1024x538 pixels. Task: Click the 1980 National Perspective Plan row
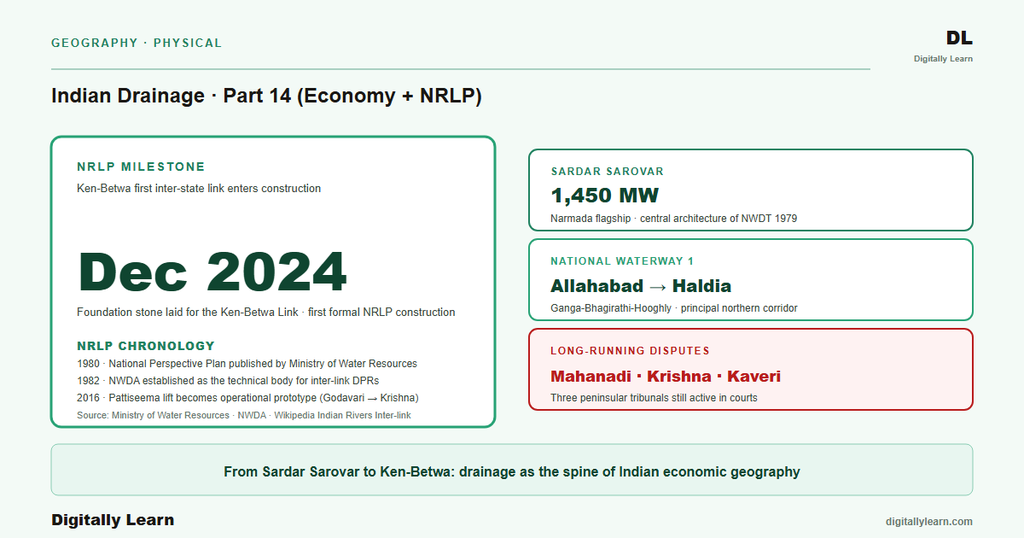pos(247,364)
